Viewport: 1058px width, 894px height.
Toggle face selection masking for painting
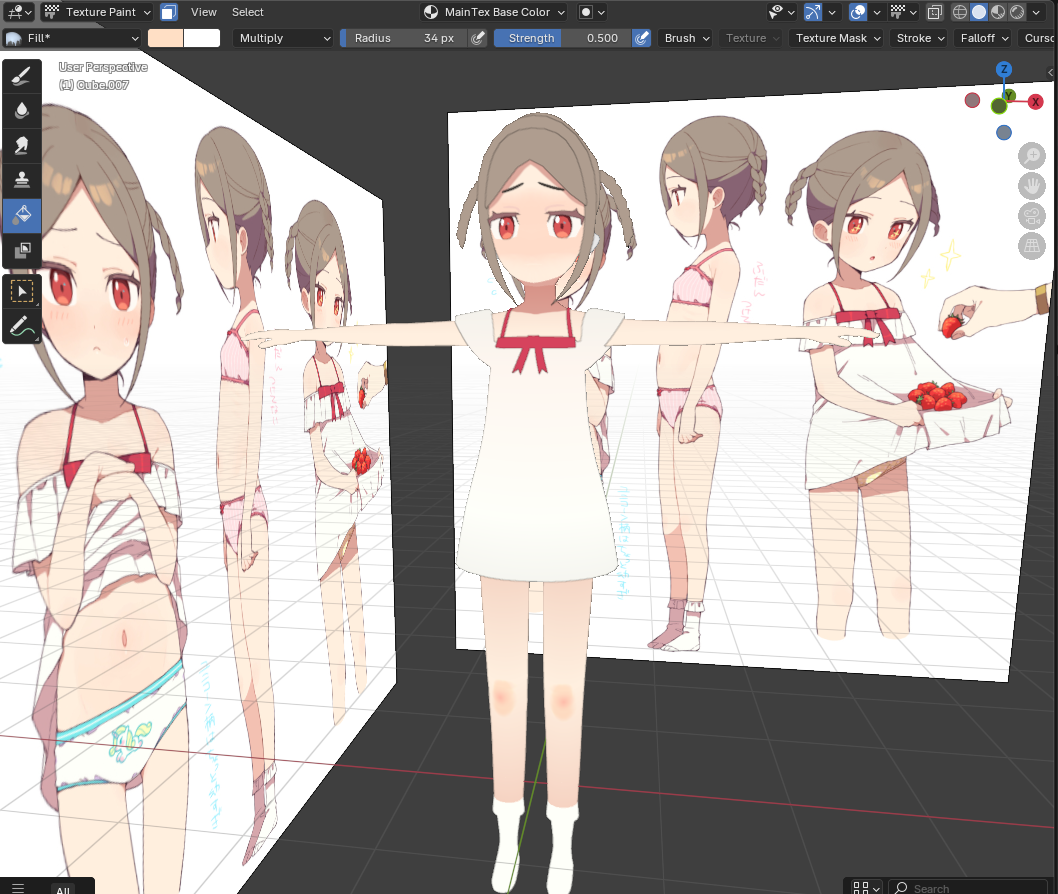pos(169,12)
